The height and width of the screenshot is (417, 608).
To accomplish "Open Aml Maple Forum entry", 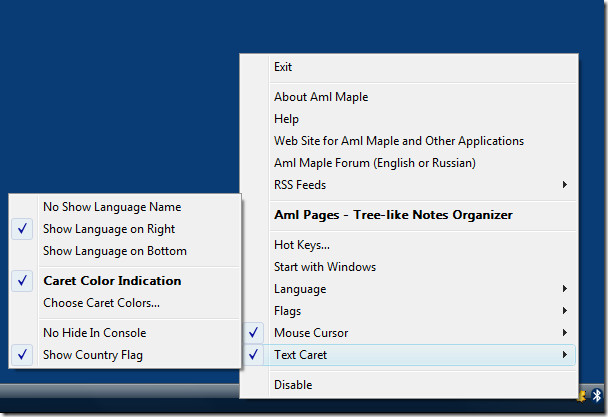I will [x=409, y=163].
